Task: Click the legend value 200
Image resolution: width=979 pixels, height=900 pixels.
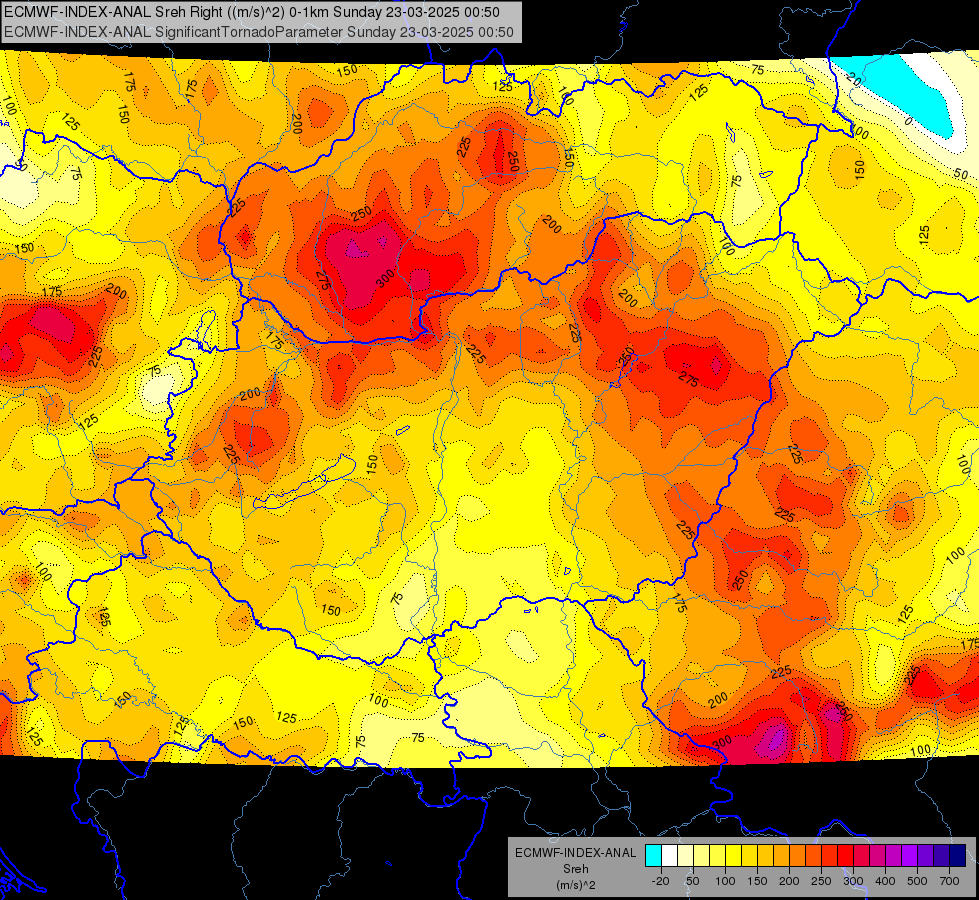Action: (789, 881)
